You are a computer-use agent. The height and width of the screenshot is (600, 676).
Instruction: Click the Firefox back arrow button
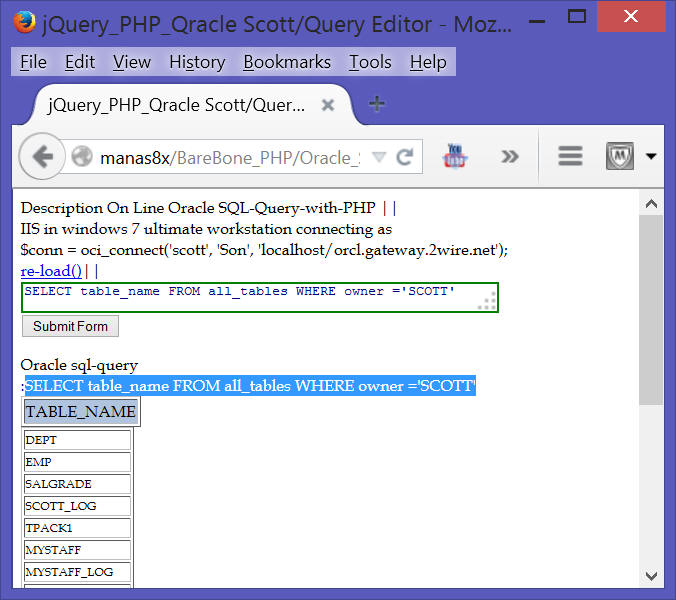coord(42,156)
